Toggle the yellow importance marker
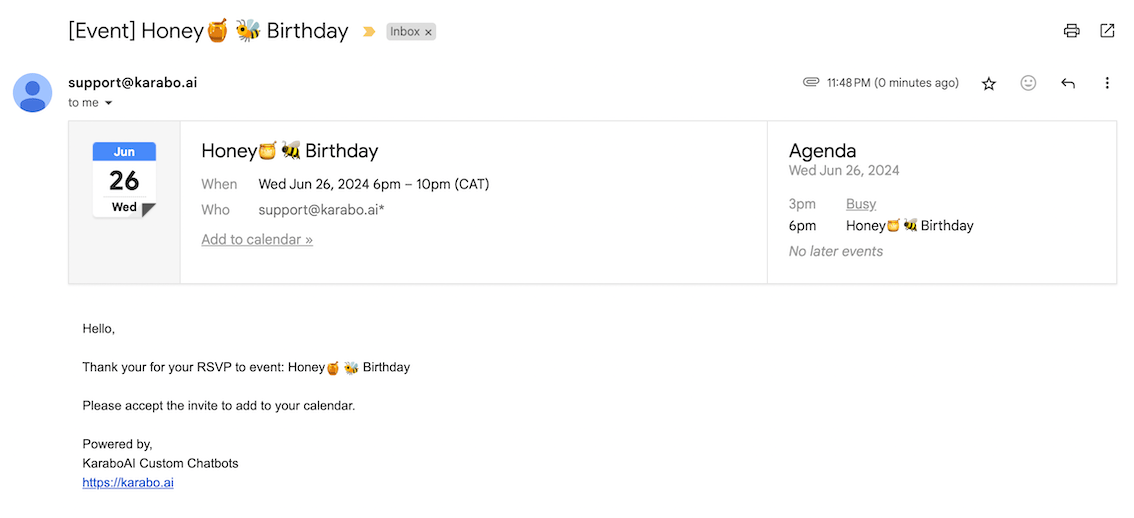Screen dimensions: 1134x518 [369, 32]
